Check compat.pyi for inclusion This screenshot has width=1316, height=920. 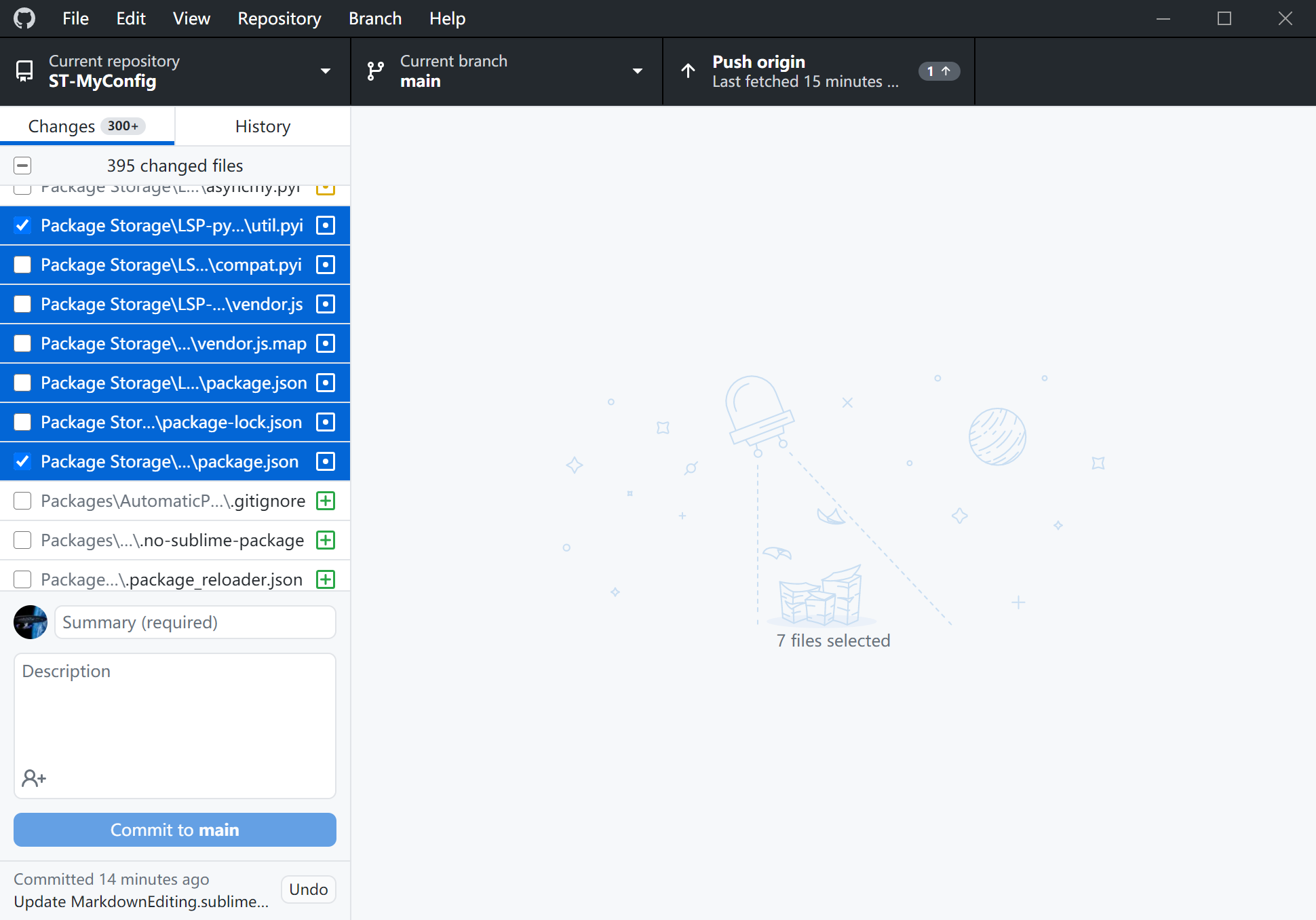point(22,265)
